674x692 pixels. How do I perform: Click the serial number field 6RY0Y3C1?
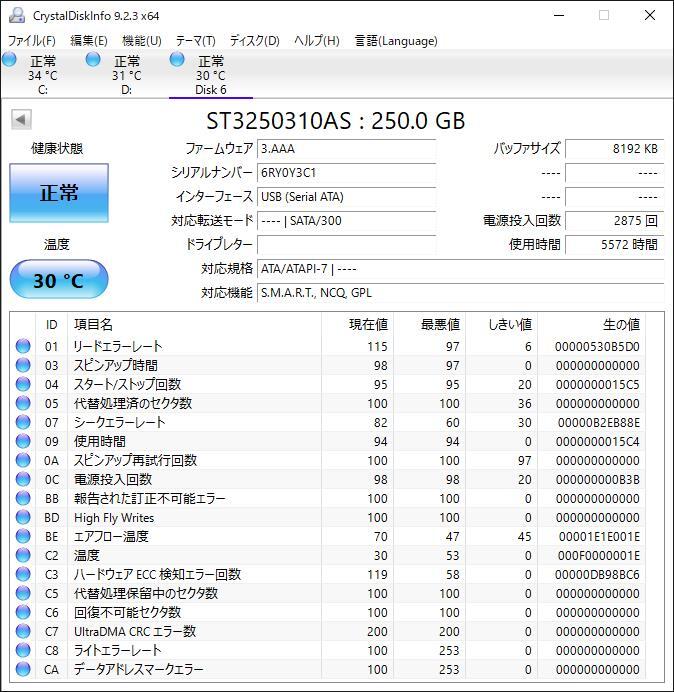pyautogui.click(x=346, y=172)
